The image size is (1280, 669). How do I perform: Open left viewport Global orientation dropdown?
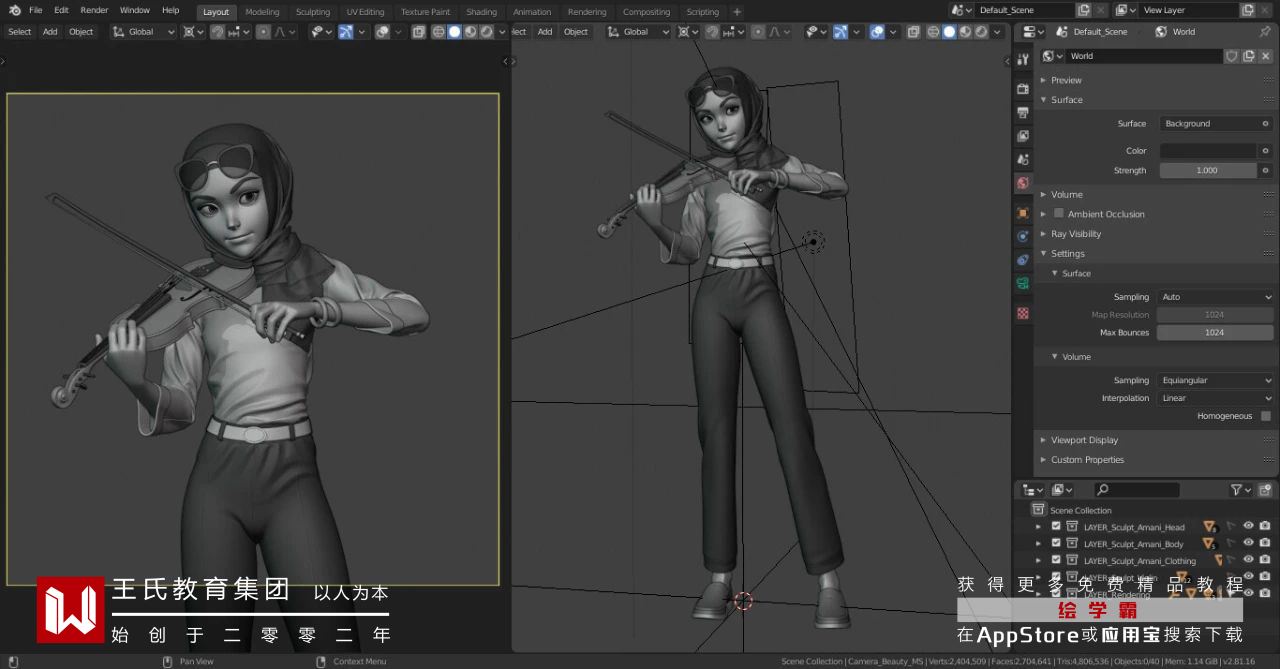(x=143, y=31)
